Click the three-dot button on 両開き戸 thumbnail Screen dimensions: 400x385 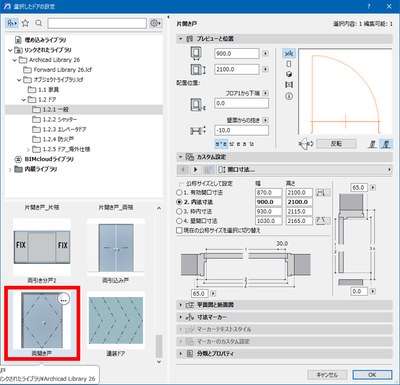click(63, 299)
